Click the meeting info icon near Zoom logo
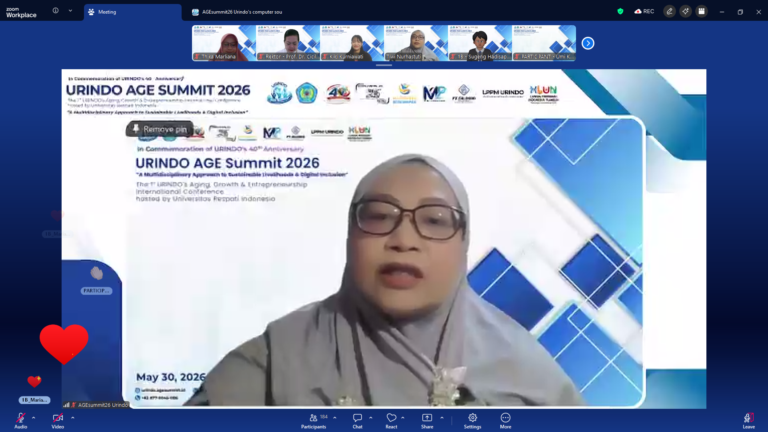This screenshot has height=432, width=768. coord(55,11)
